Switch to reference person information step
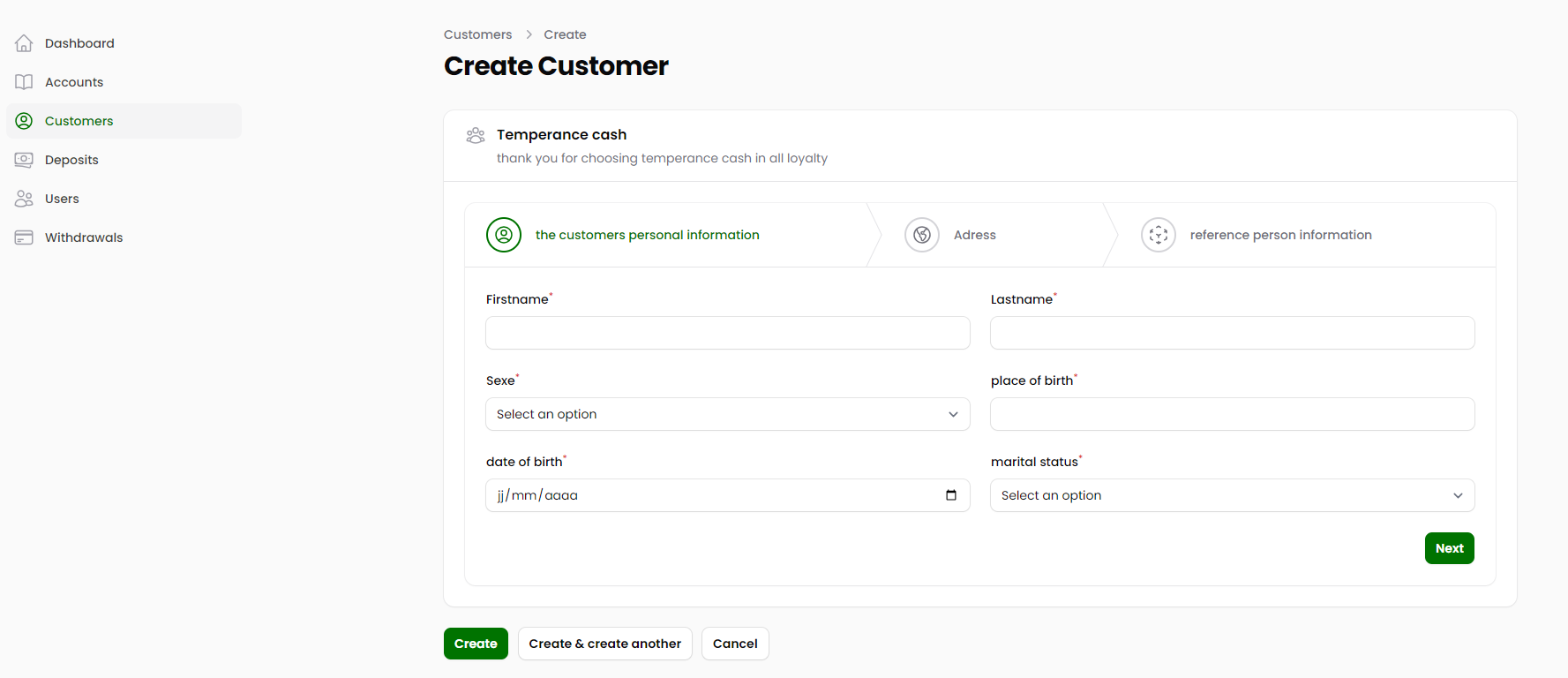Image resolution: width=1568 pixels, height=678 pixels. [x=1280, y=235]
